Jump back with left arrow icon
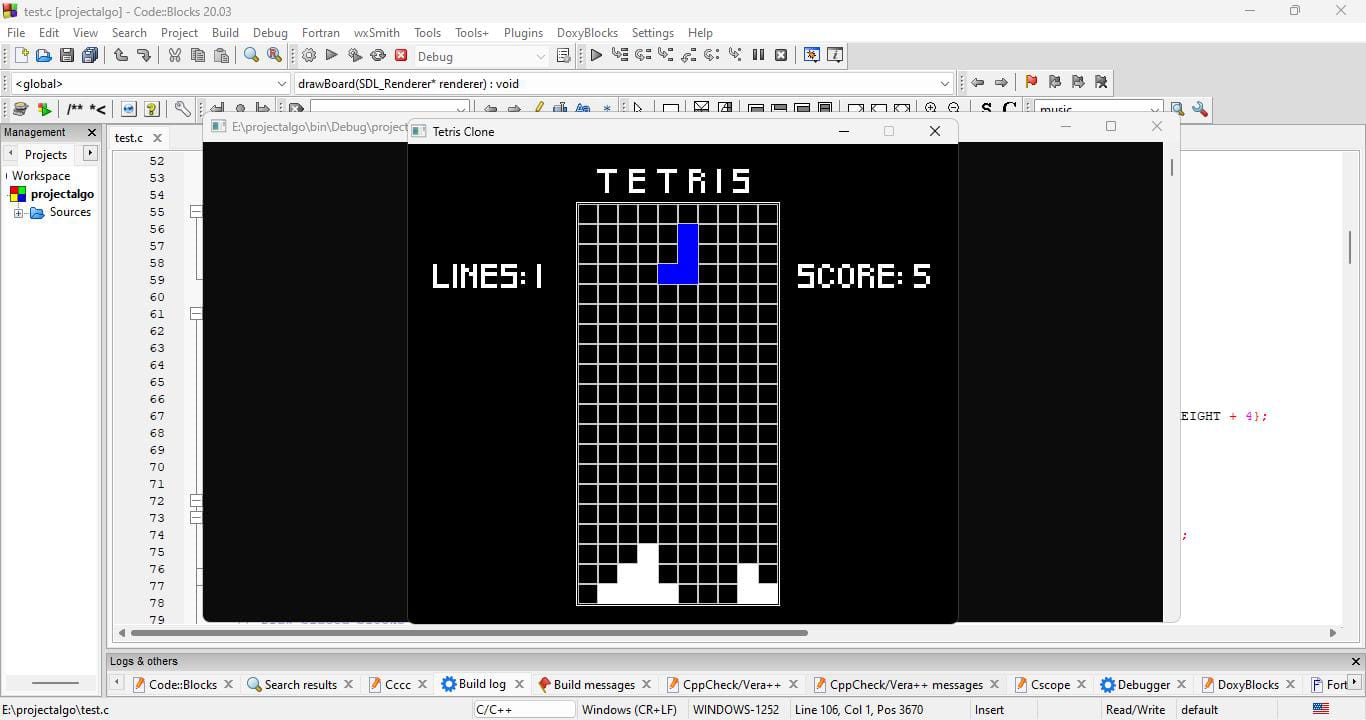Screen dimensions: 1366x720 tap(977, 83)
